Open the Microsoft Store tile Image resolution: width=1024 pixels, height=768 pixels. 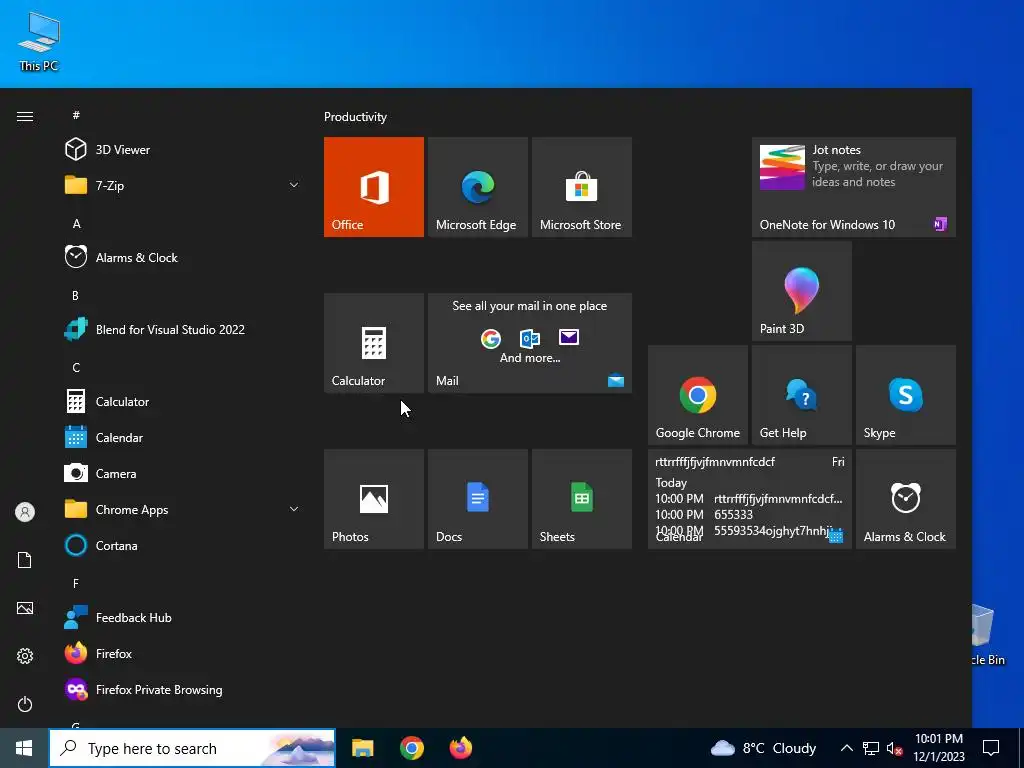tap(581, 187)
